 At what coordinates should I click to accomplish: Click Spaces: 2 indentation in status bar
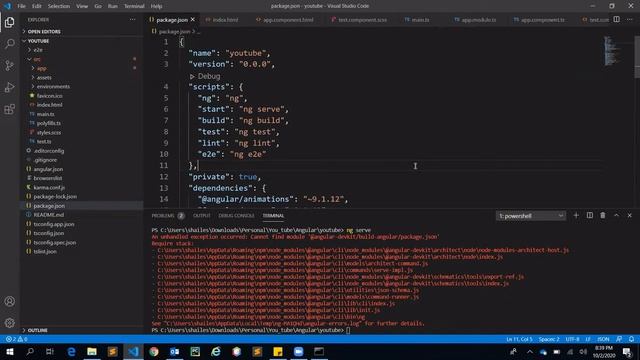tap(549, 339)
